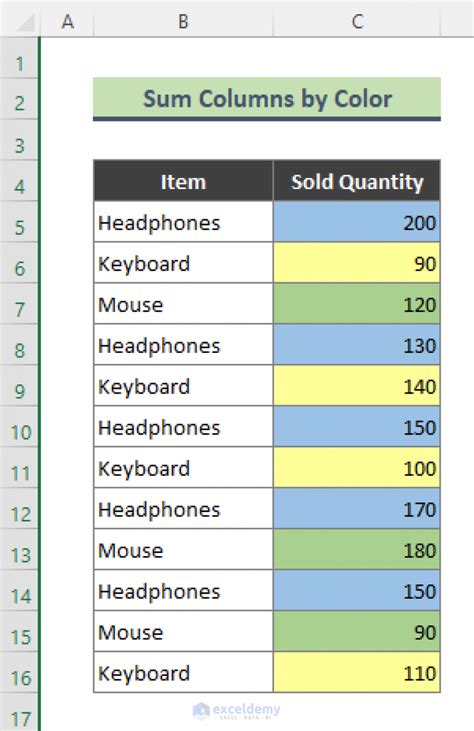This screenshot has width=474, height=731.
Task: Click the Sum Columns by Color title cell
Action: click(267, 99)
